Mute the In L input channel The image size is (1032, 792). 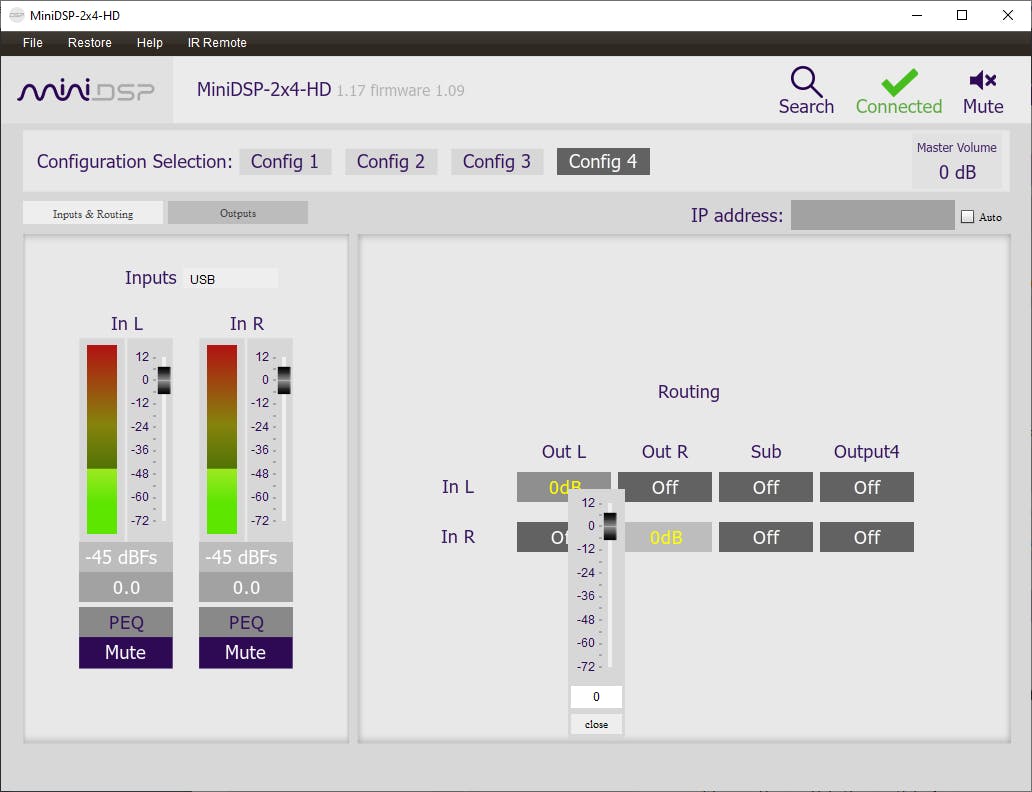tap(126, 652)
